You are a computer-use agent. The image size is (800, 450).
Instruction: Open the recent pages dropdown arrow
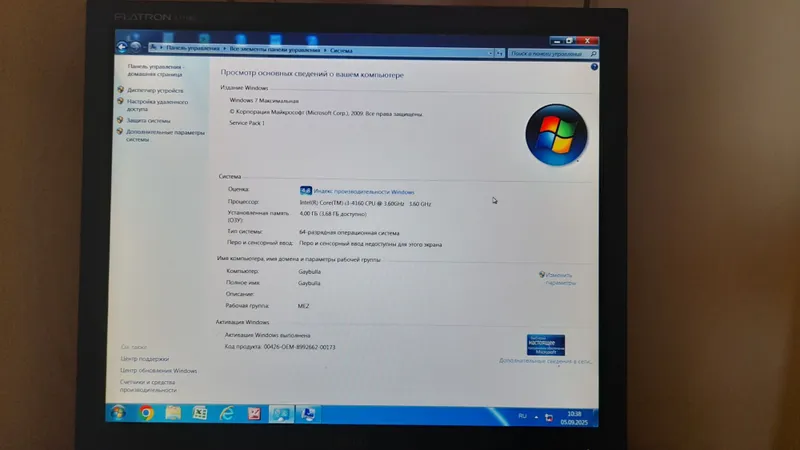click(x=143, y=47)
